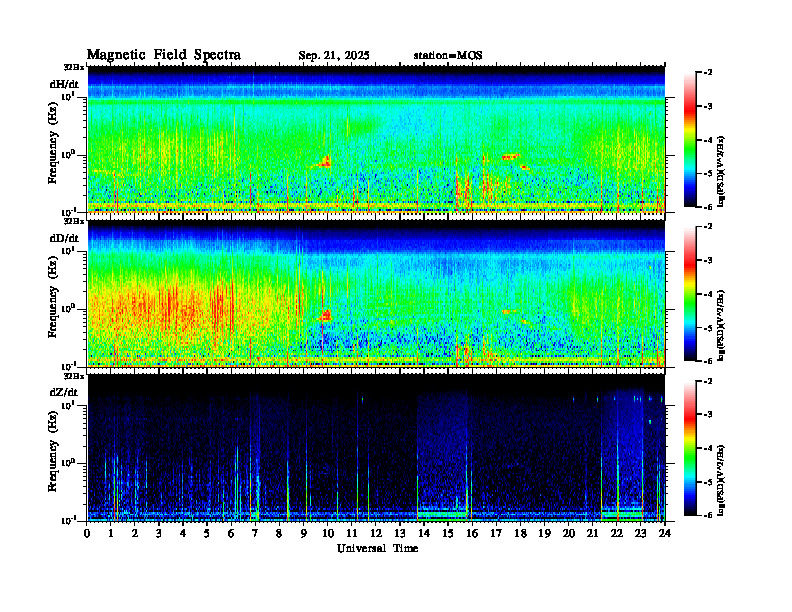Click "-2" tick on dH/dt color bar

pos(708,73)
